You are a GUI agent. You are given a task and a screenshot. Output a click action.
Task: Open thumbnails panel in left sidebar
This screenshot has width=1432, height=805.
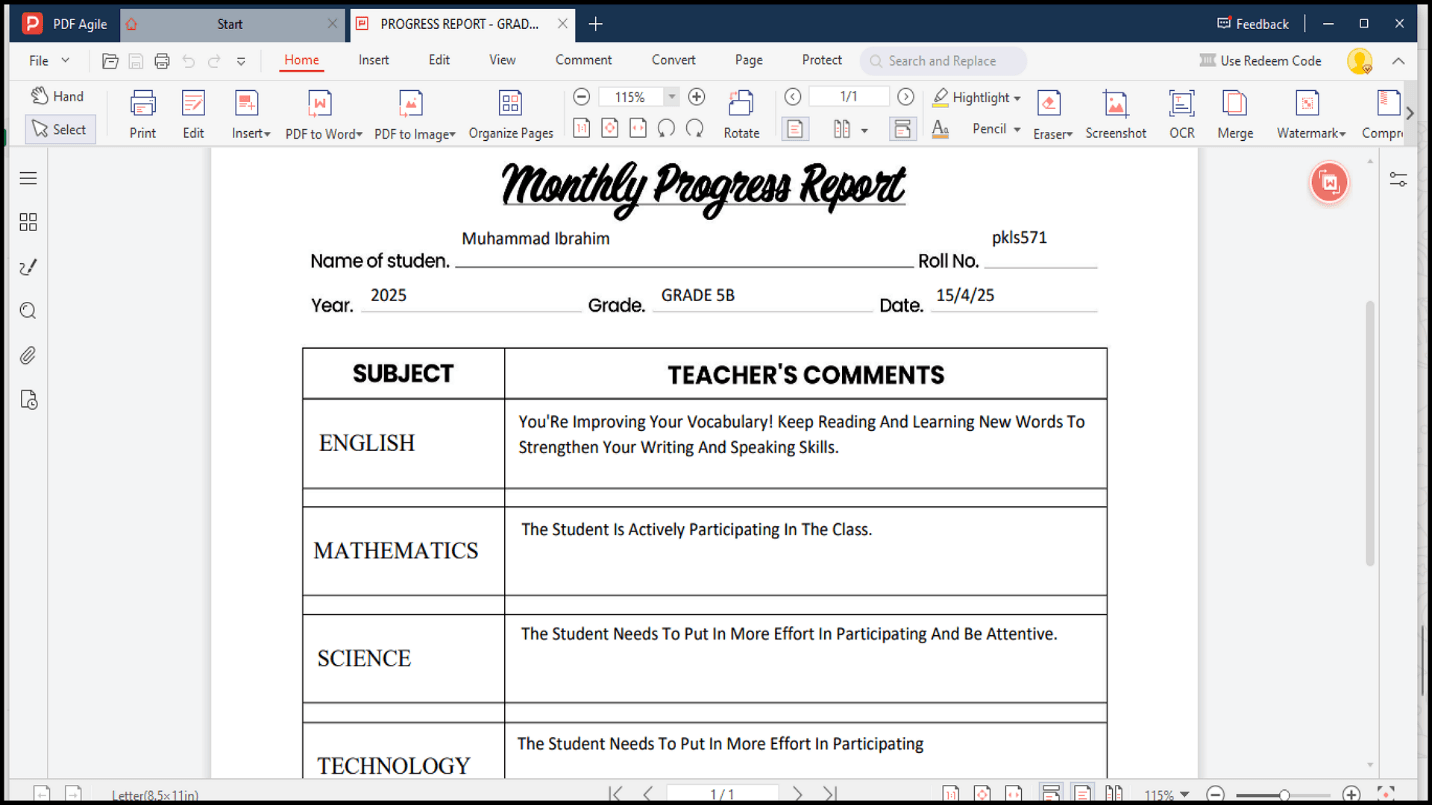(x=28, y=222)
